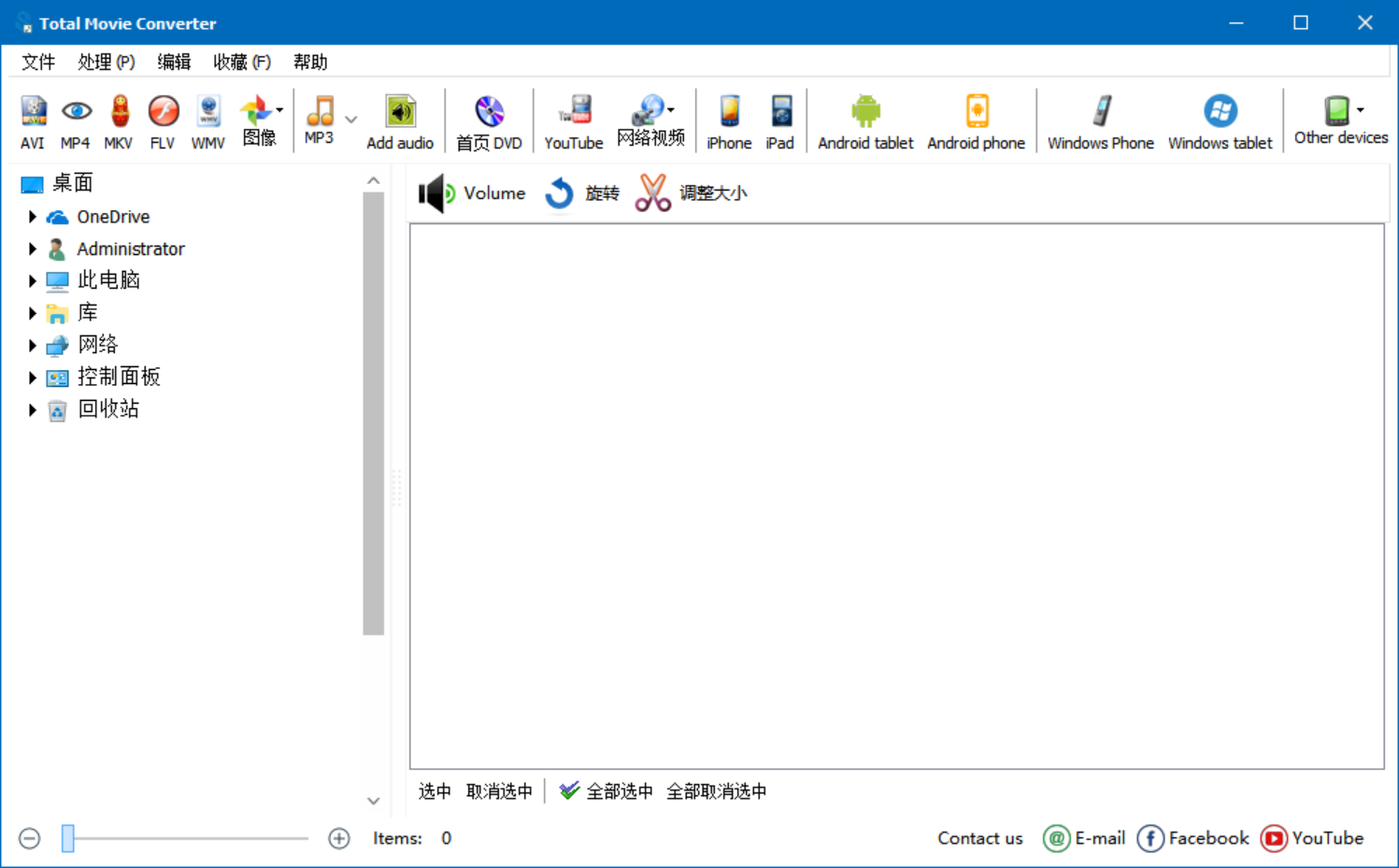The image size is (1399, 868).
Task: Choose the MP4 format eye icon
Action: click(76, 121)
